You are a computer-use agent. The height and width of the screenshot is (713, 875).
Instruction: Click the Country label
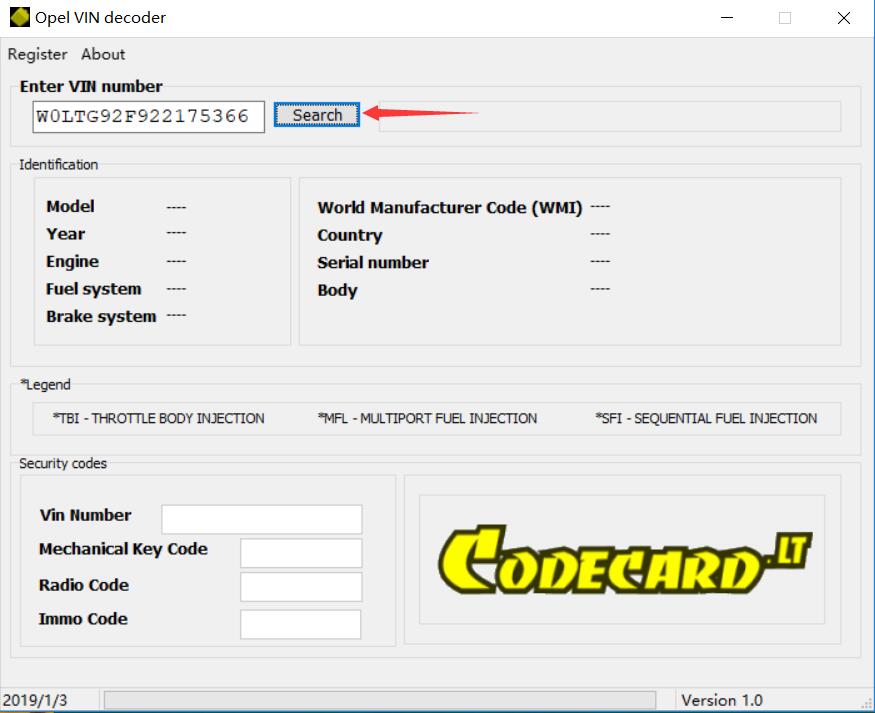pyautogui.click(x=350, y=235)
